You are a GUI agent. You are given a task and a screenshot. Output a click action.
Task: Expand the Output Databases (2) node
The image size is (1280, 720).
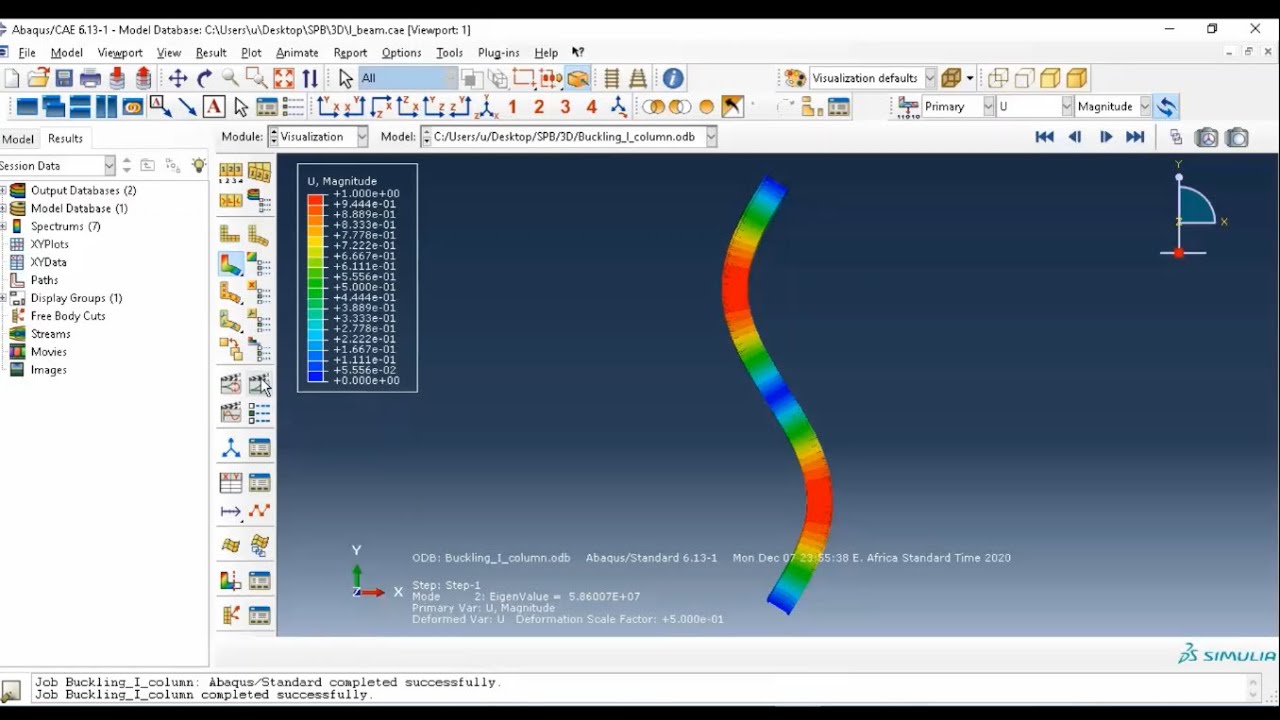4,191
